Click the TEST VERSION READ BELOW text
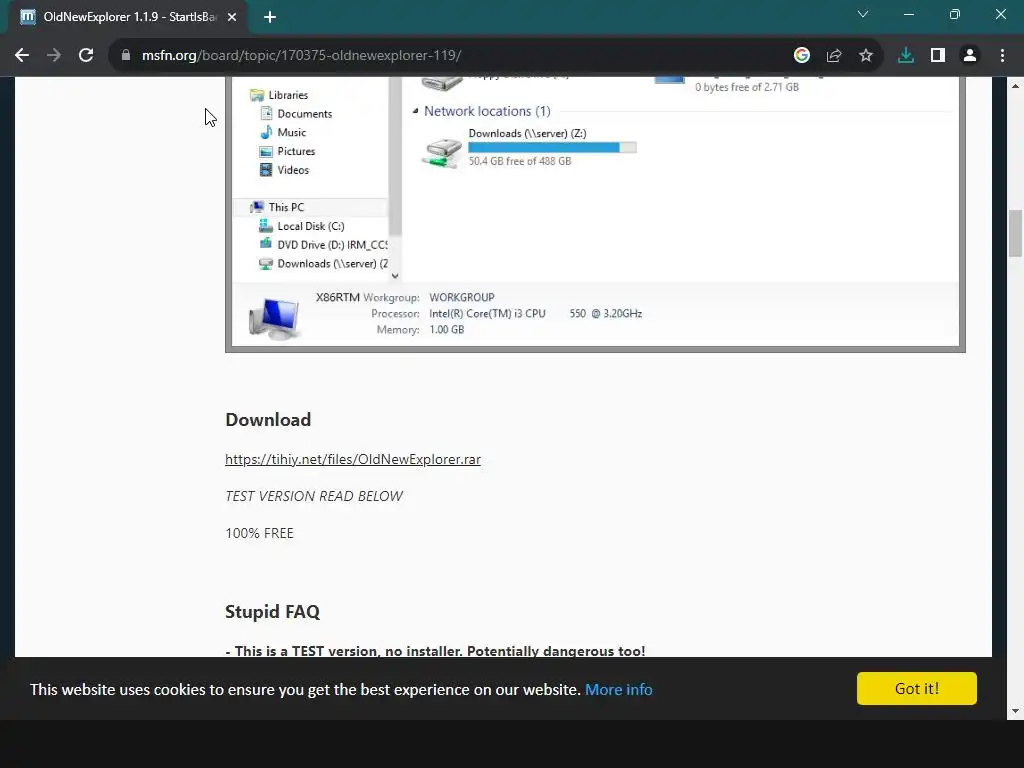1024x768 pixels. coord(314,496)
